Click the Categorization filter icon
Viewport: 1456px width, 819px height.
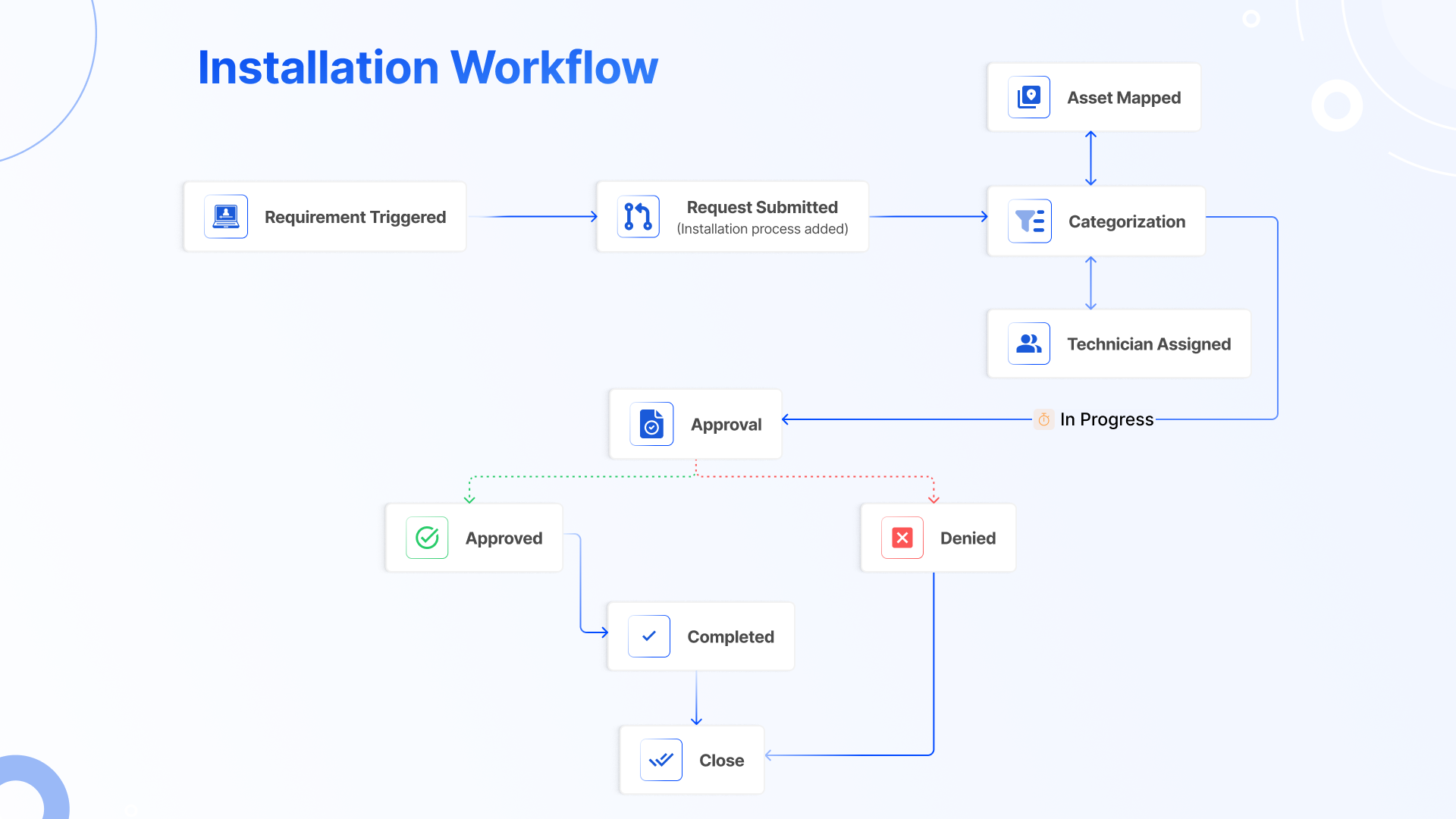1029,221
